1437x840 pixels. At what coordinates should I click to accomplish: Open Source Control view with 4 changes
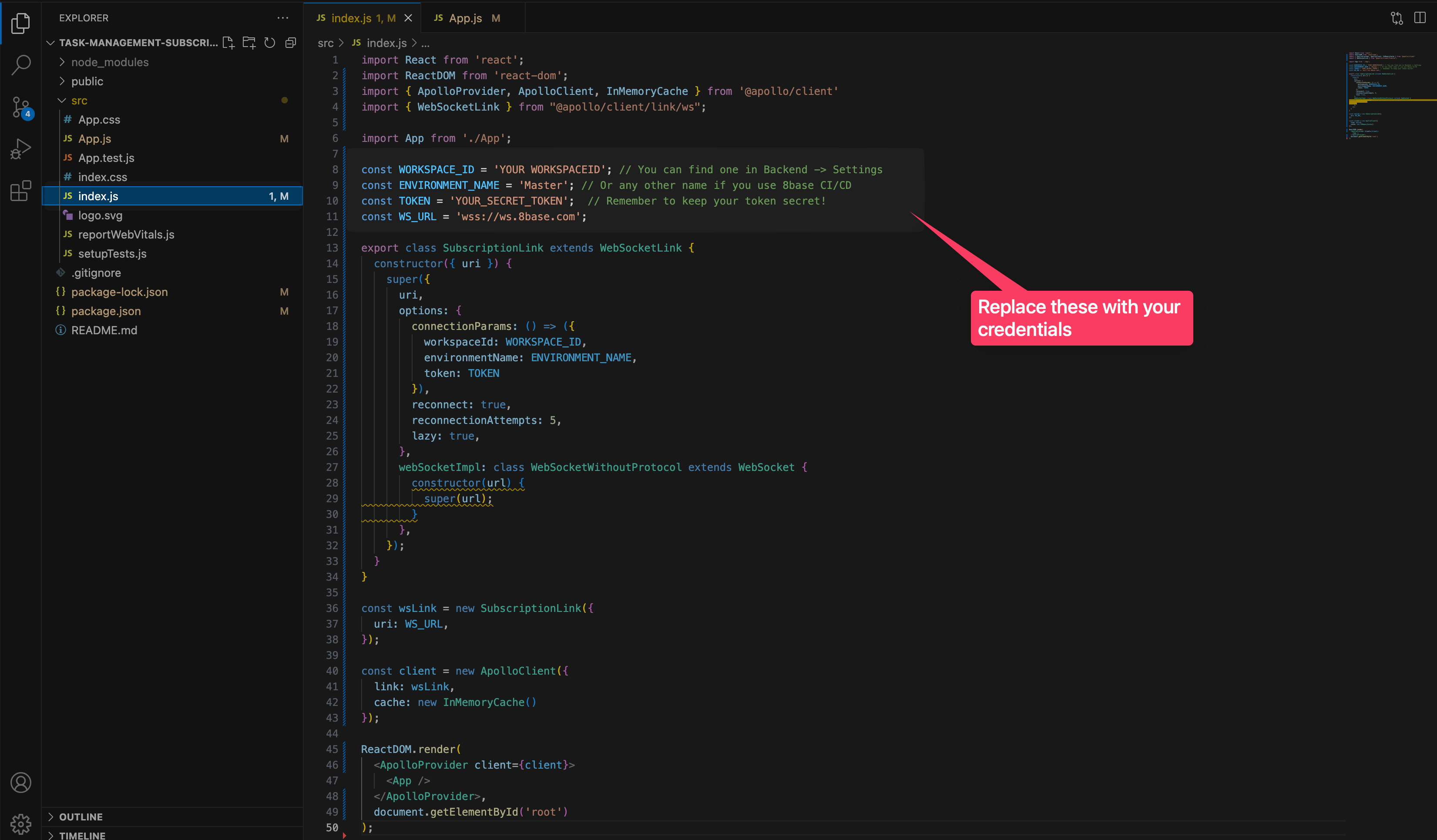point(20,107)
